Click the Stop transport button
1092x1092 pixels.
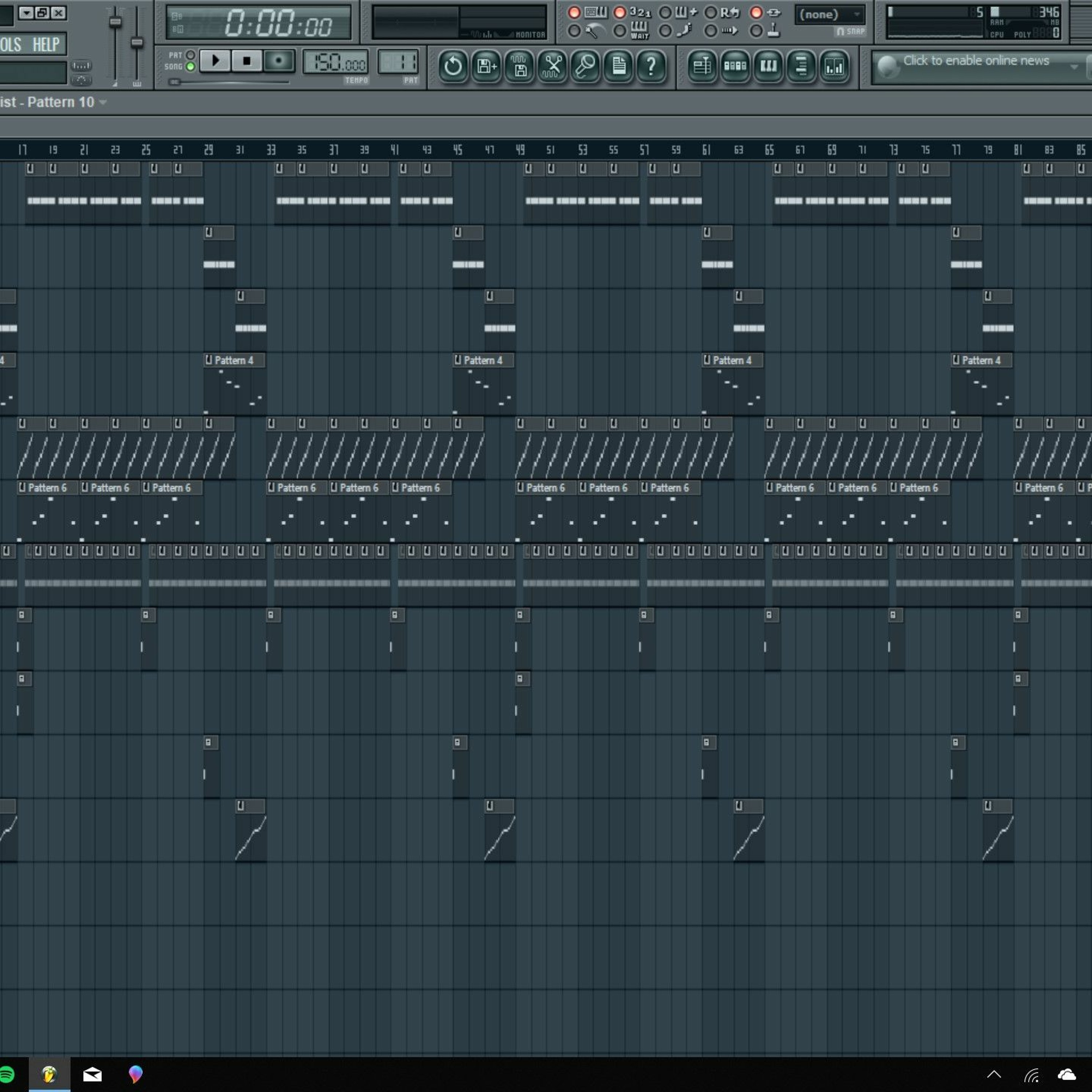(x=246, y=61)
